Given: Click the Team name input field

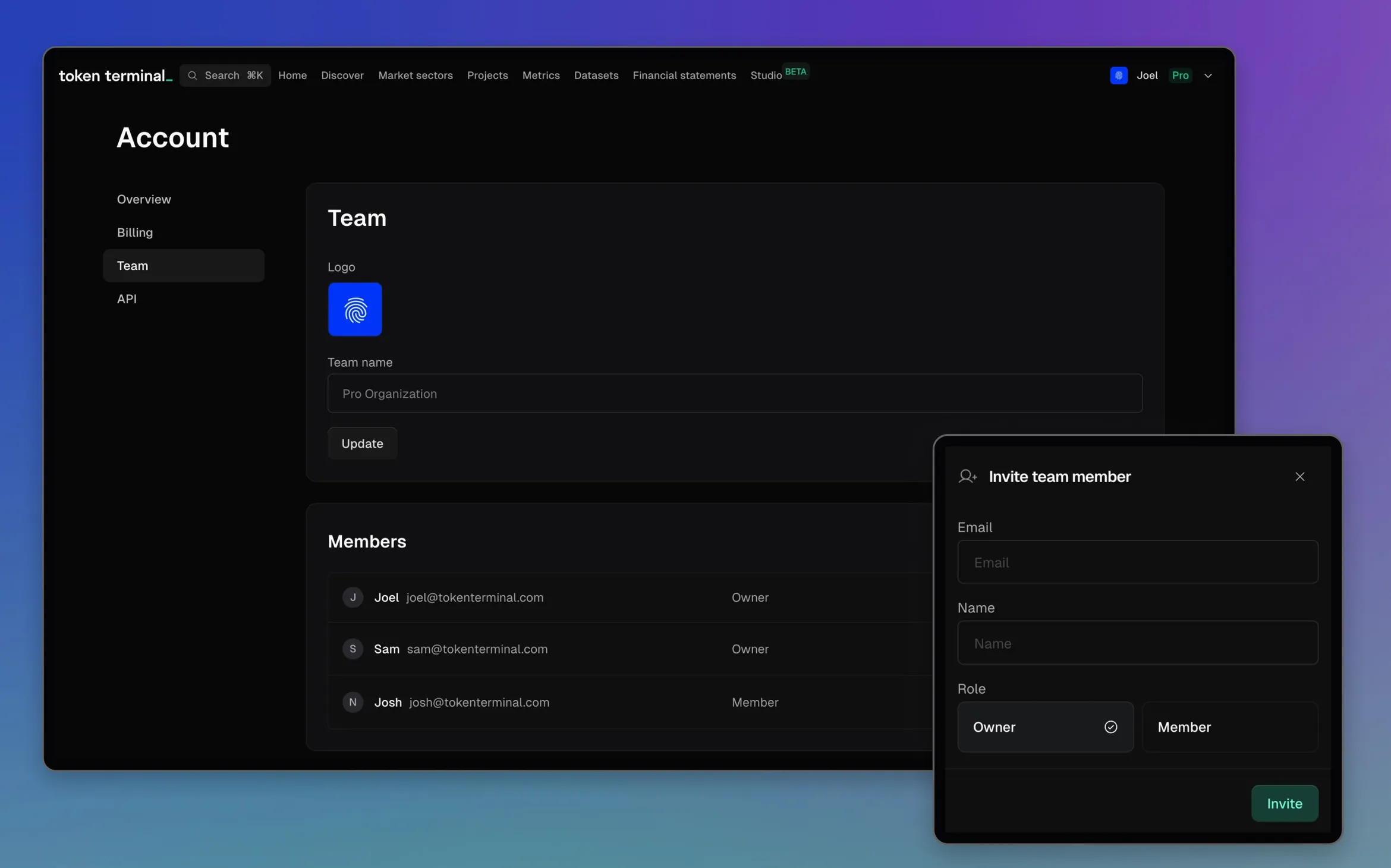Looking at the screenshot, I should 735,393.
